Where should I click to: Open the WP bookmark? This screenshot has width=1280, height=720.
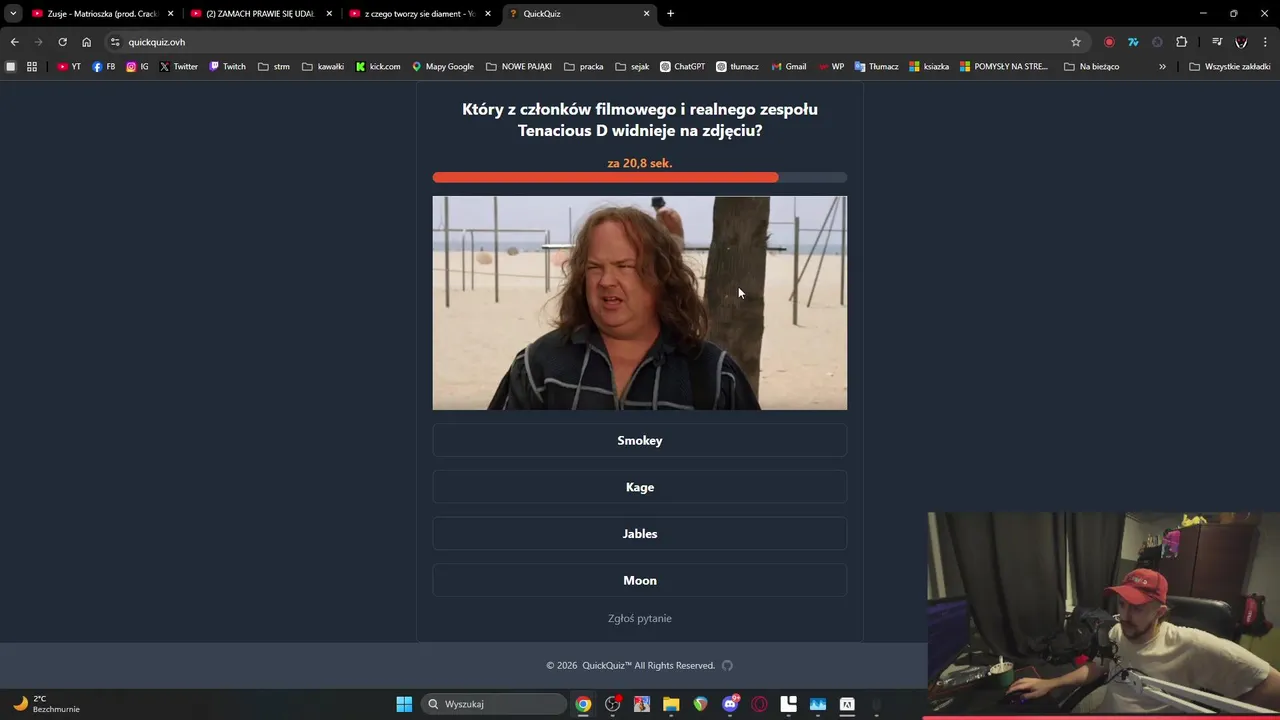coord(831,67)
